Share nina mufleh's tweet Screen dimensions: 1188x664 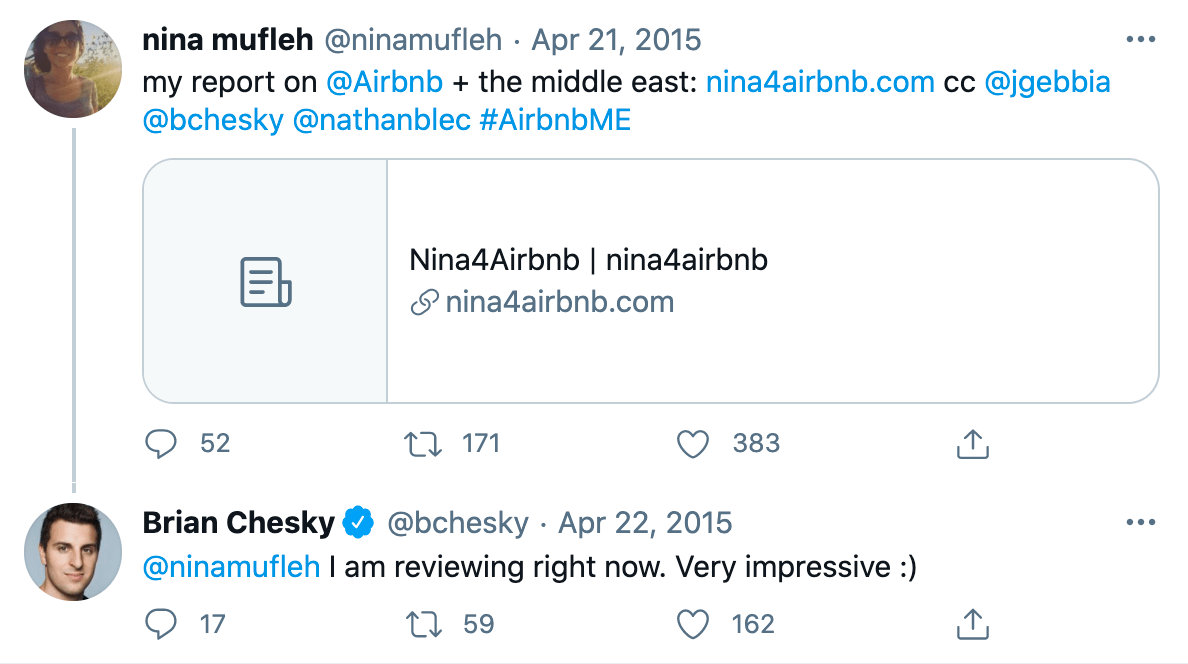pyautogui.click(x=970, y=443)
